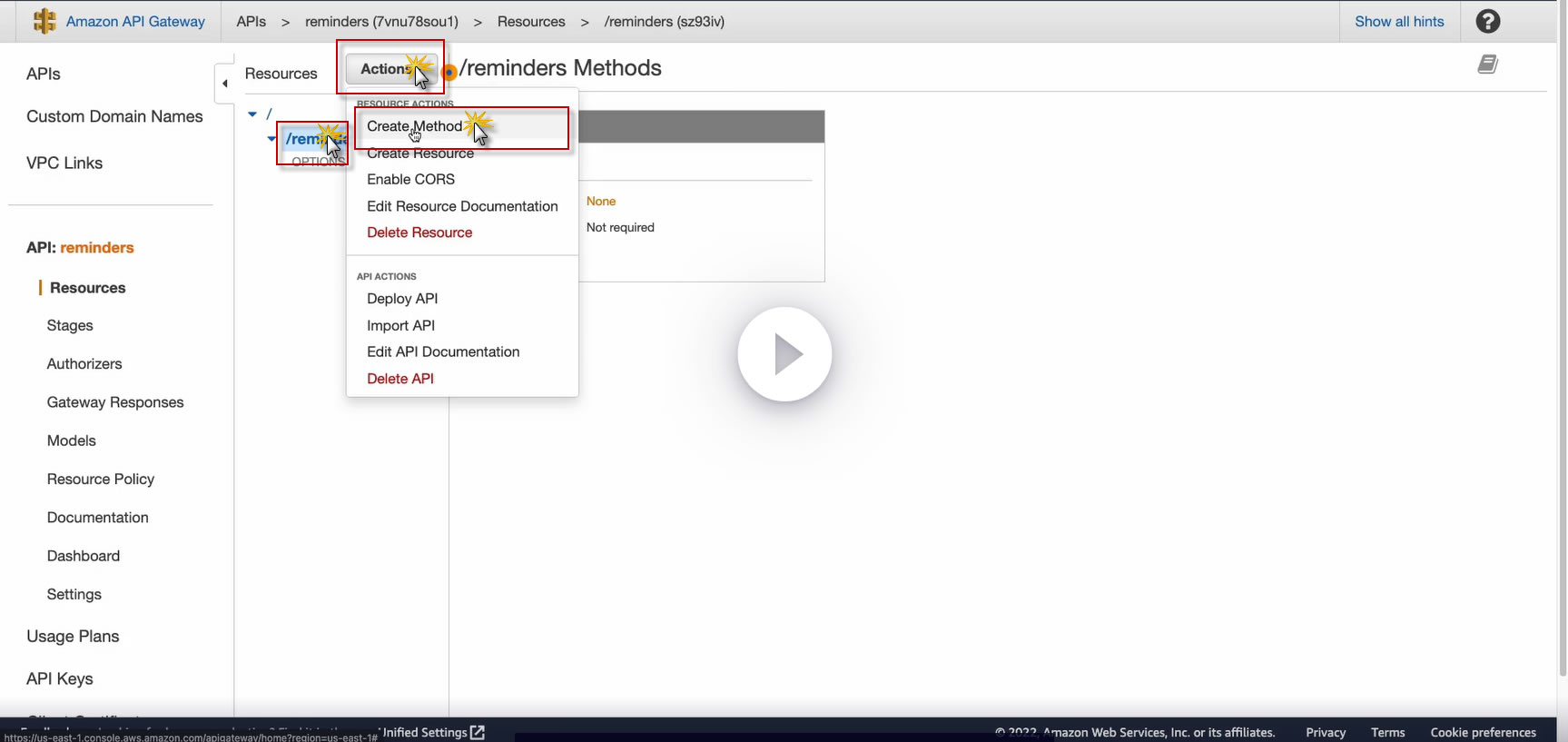Open Documentation in the sidebar
Screen dimensions: 1568x742
click(98, 517)
